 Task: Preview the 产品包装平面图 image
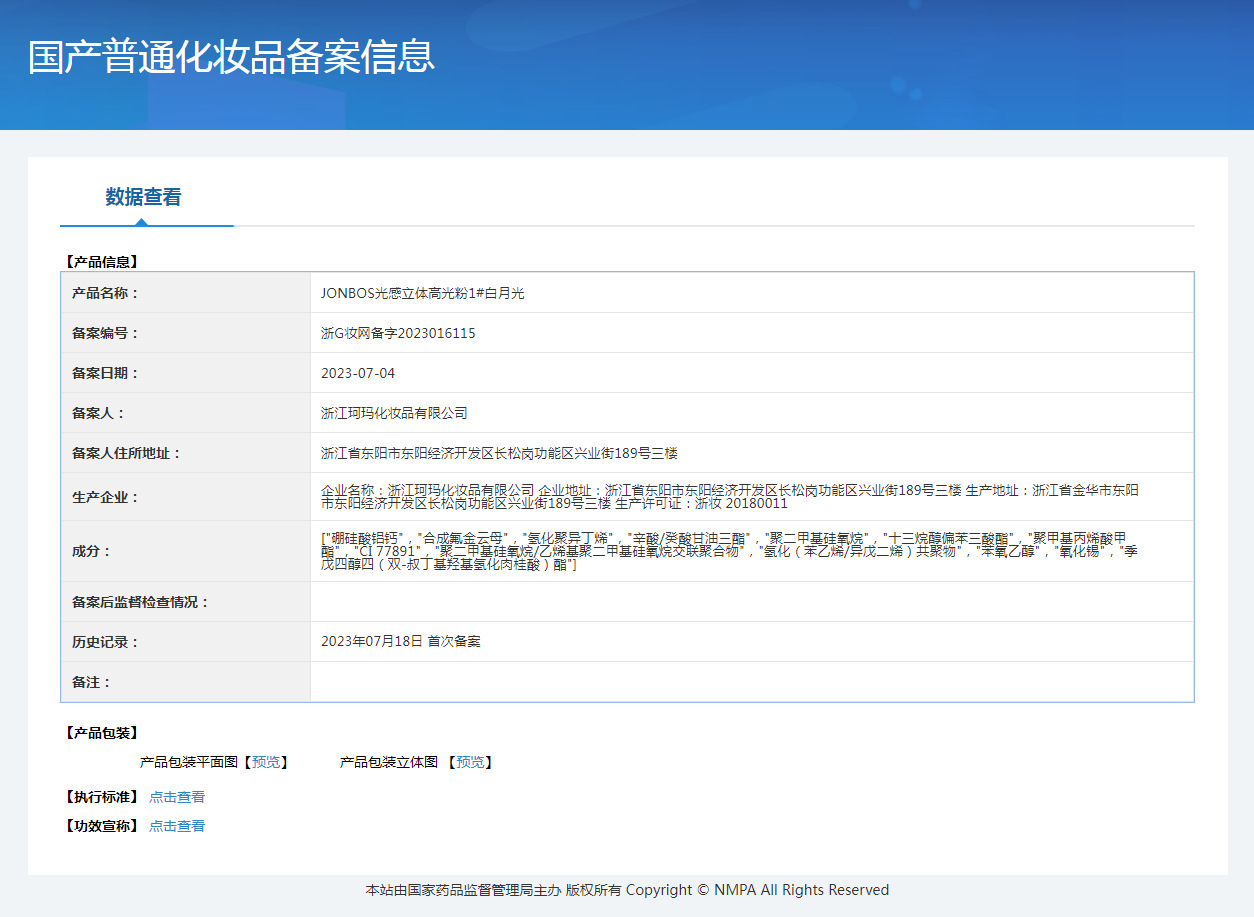tap(266, 762)
